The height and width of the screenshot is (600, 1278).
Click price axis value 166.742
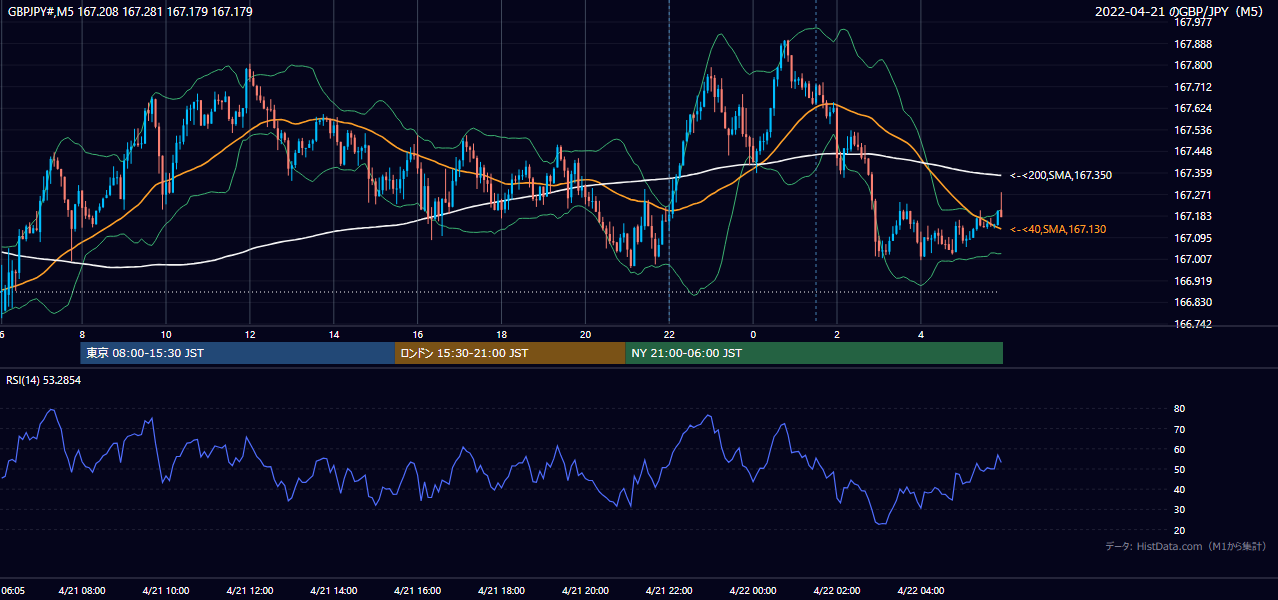(x=1193, y=325)
